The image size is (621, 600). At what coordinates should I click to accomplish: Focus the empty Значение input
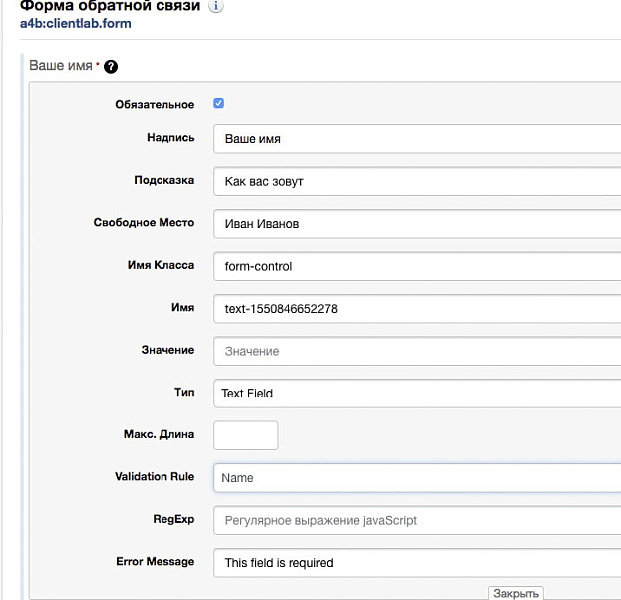click(x=416, y=351)
